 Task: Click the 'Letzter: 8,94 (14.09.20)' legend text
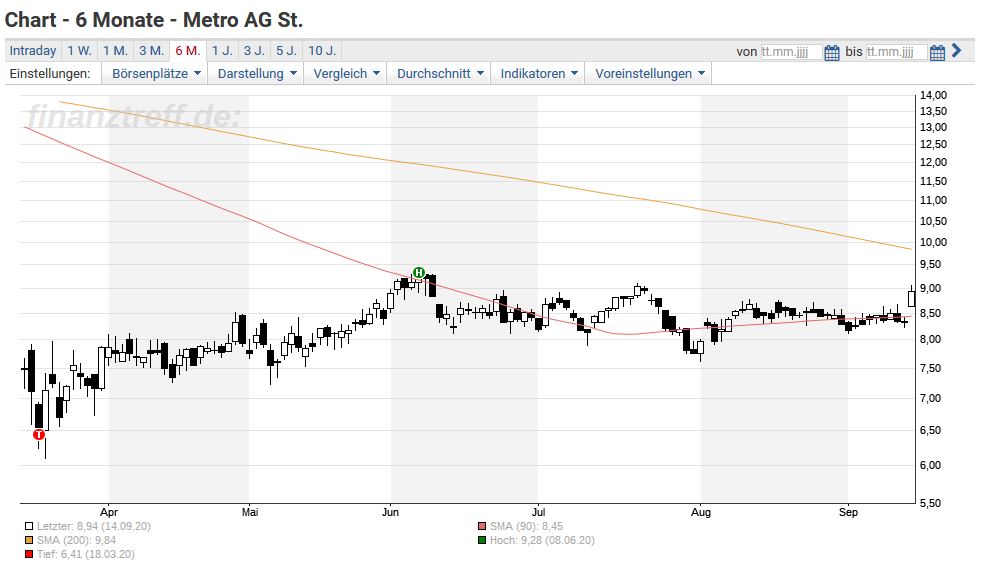[94, 526]
